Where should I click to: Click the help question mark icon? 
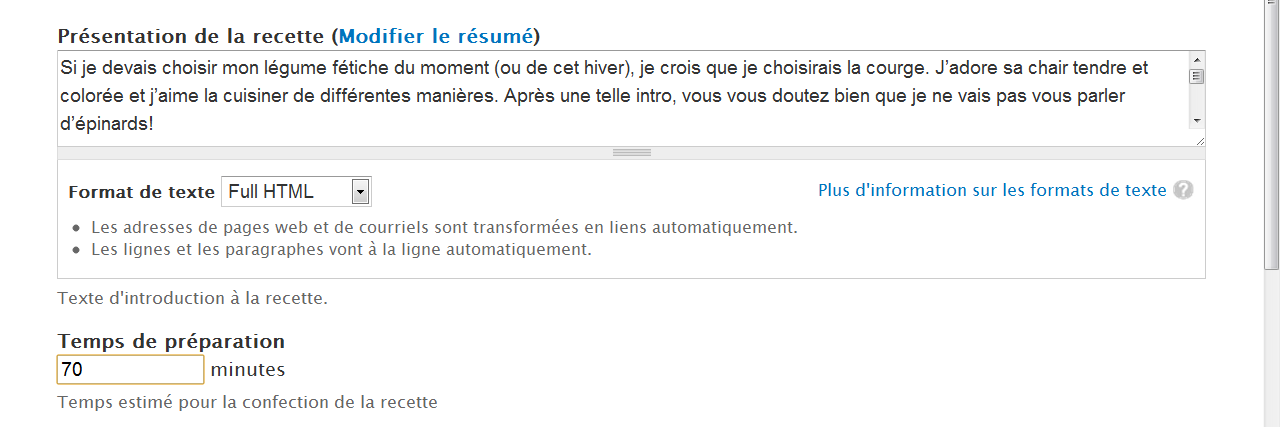pos(1184,190)
